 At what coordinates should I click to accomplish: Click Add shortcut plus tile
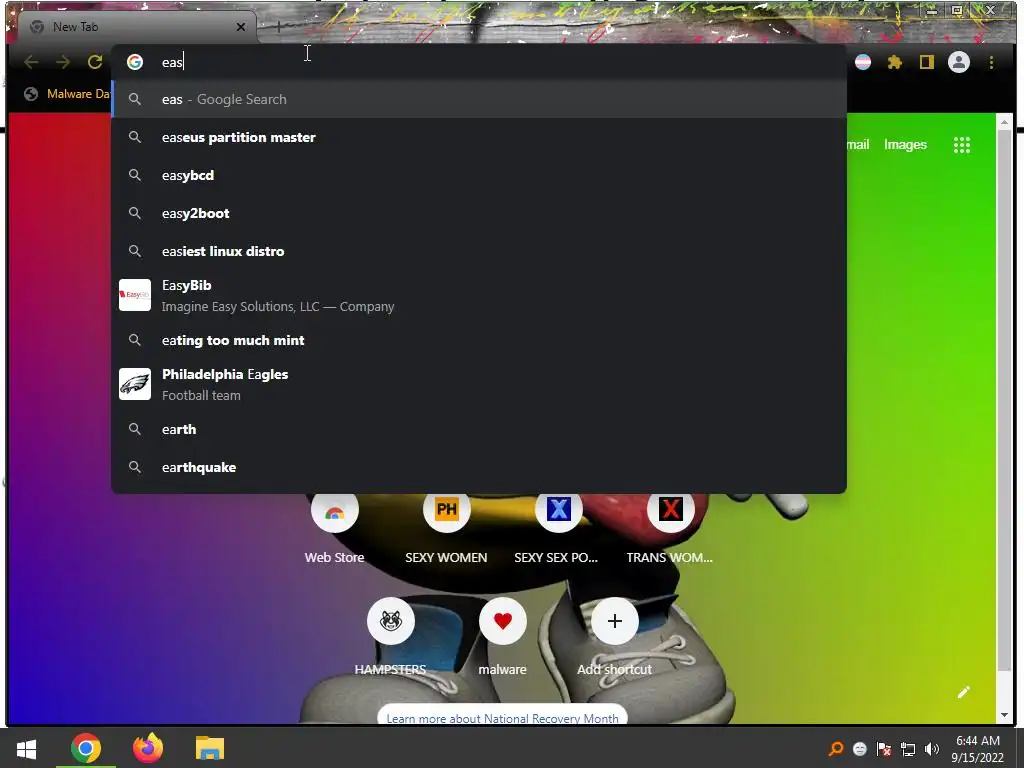coord(615,622)
